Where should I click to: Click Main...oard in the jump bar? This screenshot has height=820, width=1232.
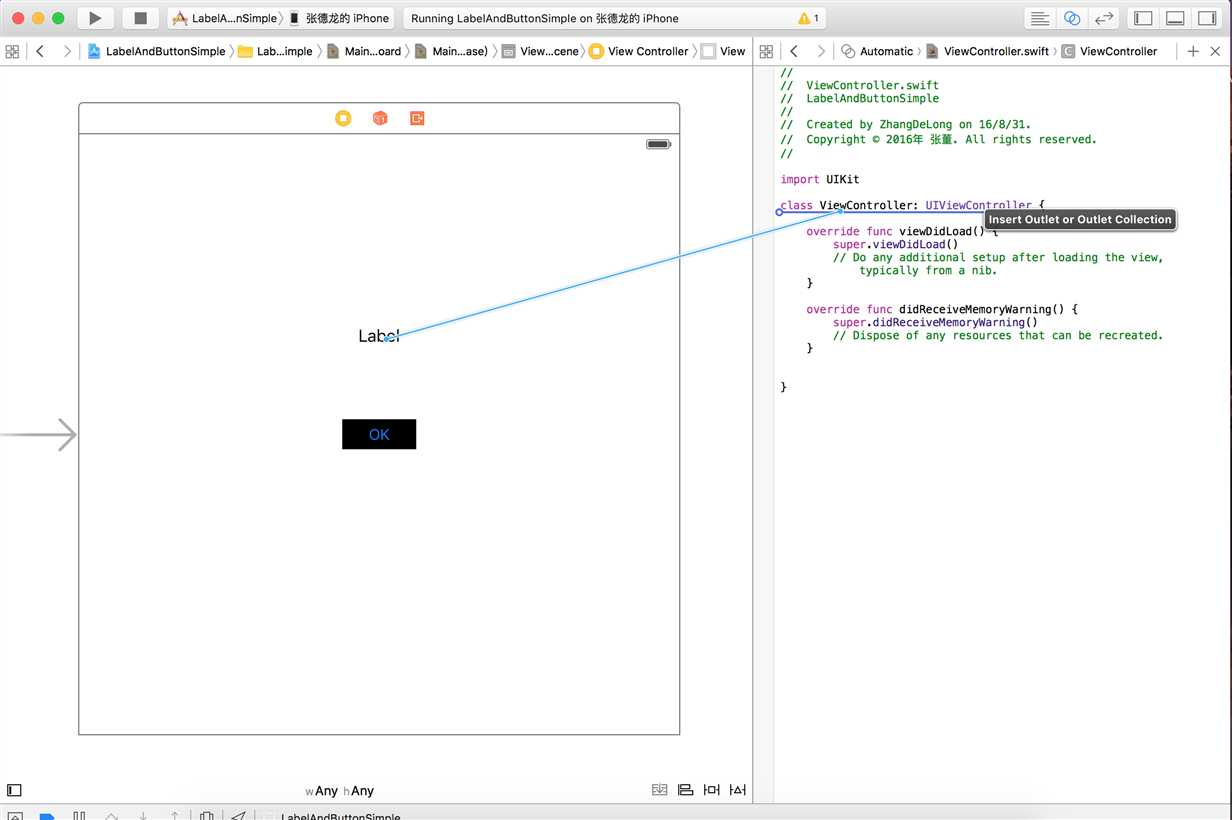coord(364,51)
